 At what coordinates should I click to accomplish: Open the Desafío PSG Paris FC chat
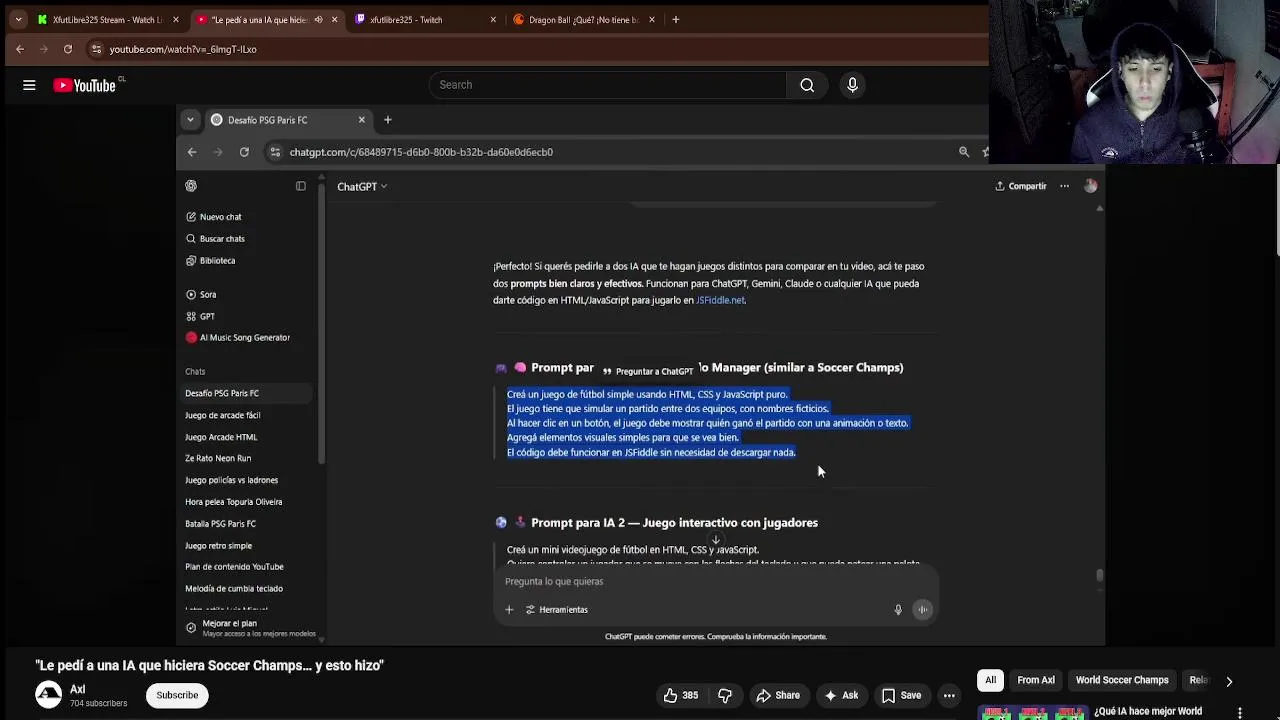[x=246, y=394]
